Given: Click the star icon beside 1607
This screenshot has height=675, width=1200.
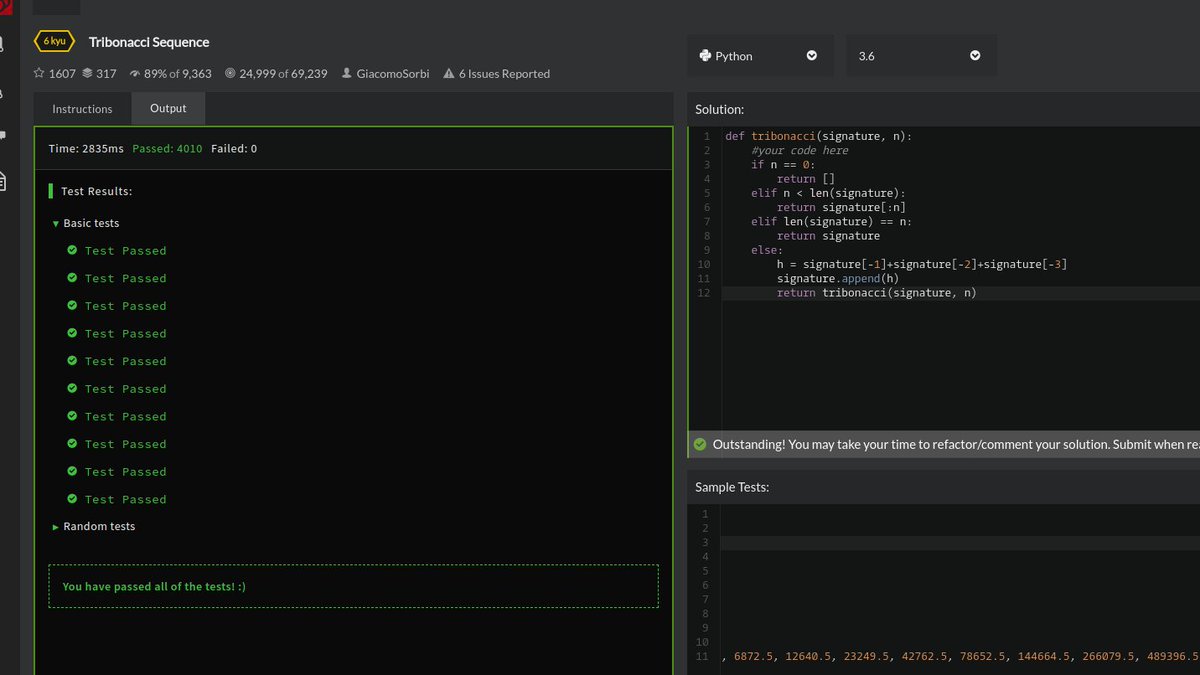Looking at the screenshot, I should [x=39, y=73].
